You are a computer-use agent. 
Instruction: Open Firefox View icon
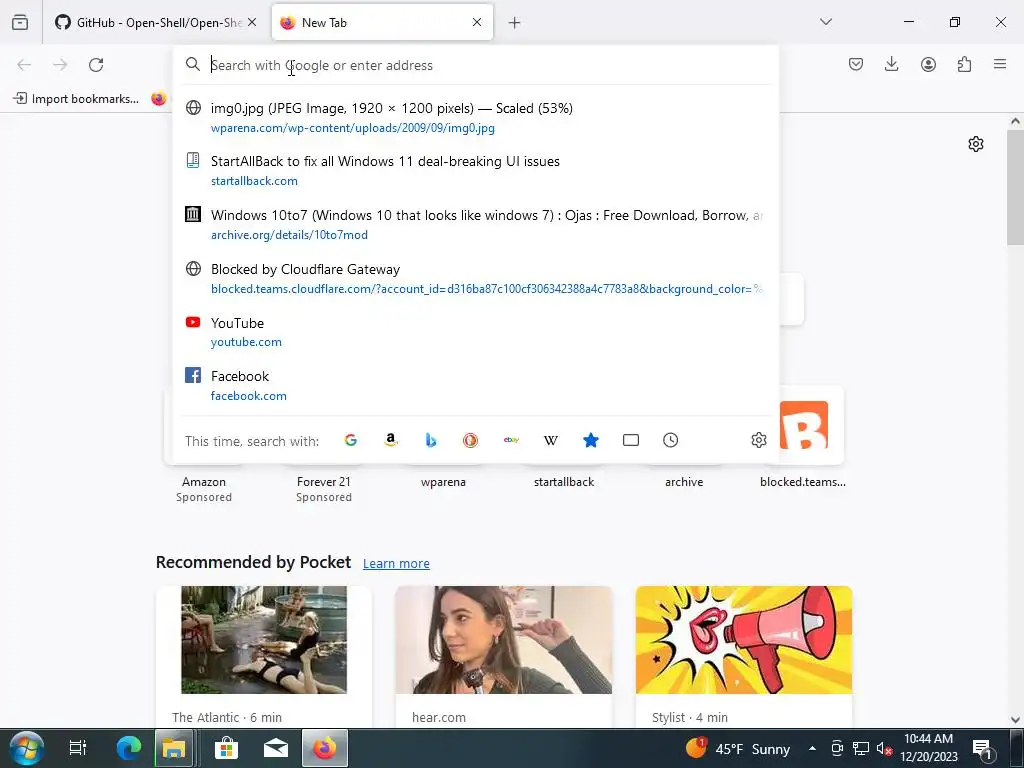click(x=20, y=22)
